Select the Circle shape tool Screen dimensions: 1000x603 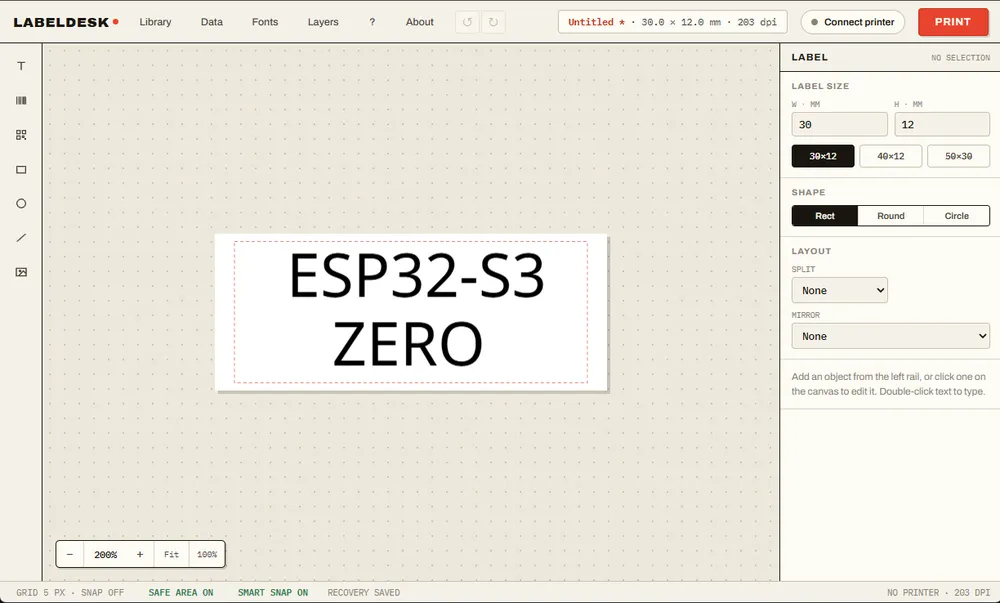click(21, 204)
